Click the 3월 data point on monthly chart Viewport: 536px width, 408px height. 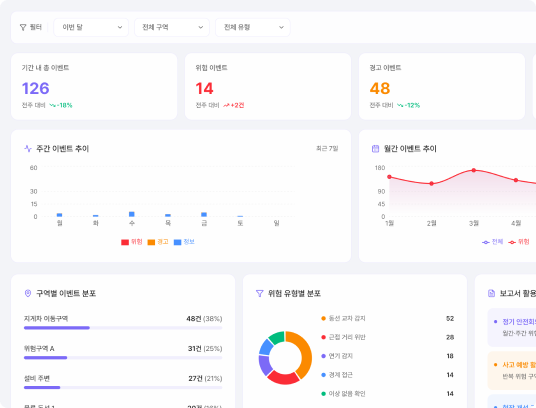(x=473, y=170)
